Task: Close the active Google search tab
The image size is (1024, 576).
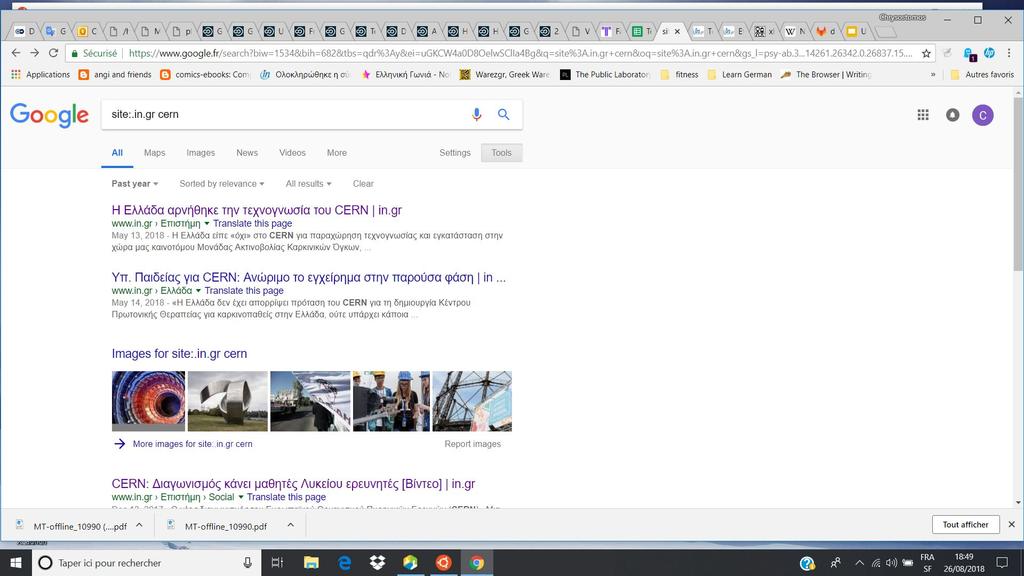Action: point(677,31)
